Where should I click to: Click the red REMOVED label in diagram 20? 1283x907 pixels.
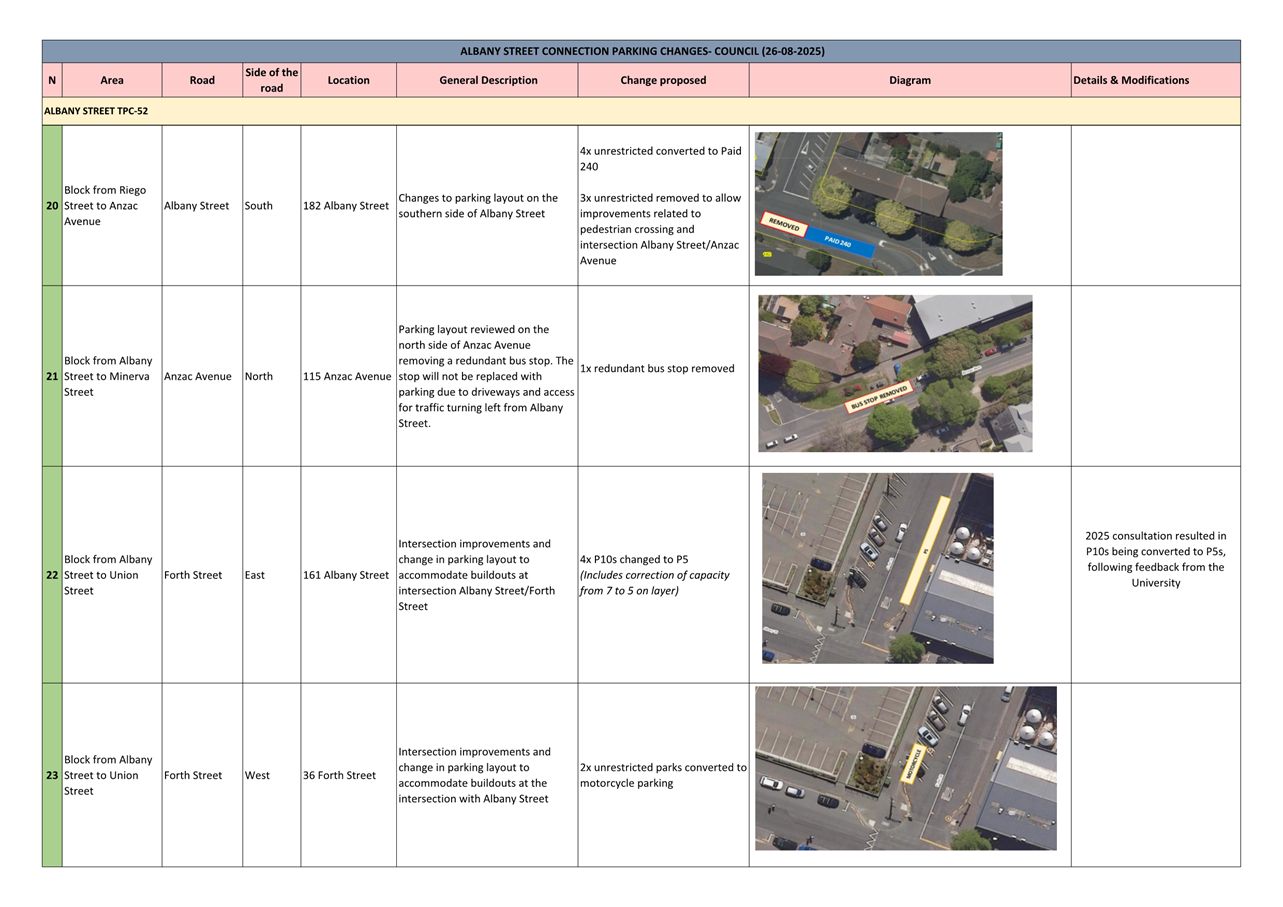pos(785,225)
